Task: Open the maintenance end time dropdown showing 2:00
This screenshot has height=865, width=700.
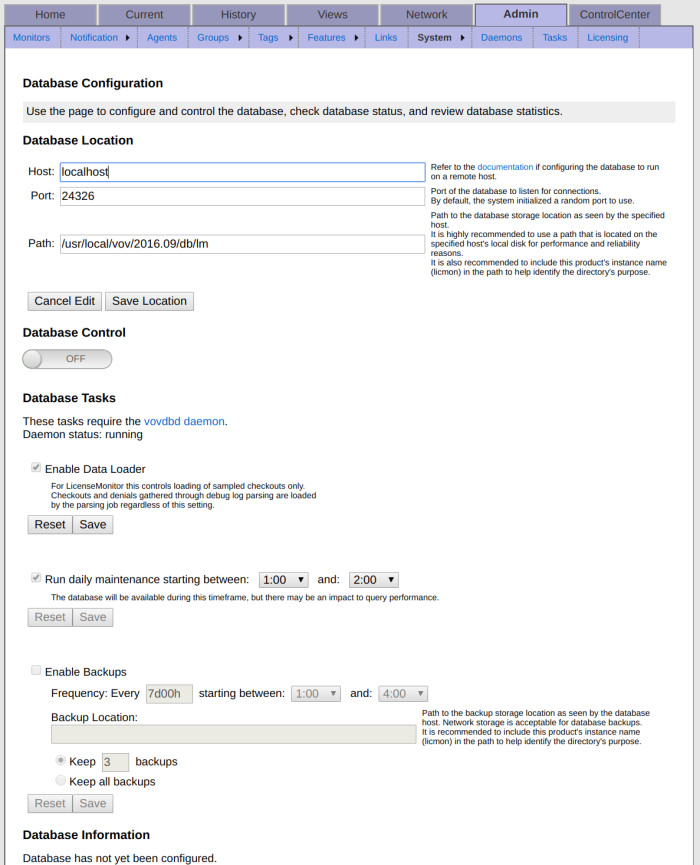Action: pos(374,580)
